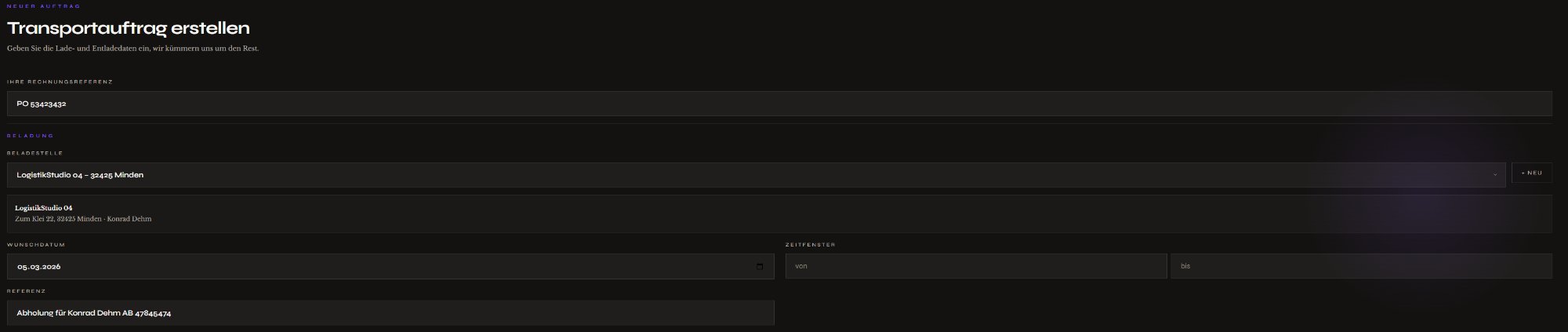Click the LogistikStudio 04 address card title
This screenshot has height=332, width=1568.
(x=44, y=208)
